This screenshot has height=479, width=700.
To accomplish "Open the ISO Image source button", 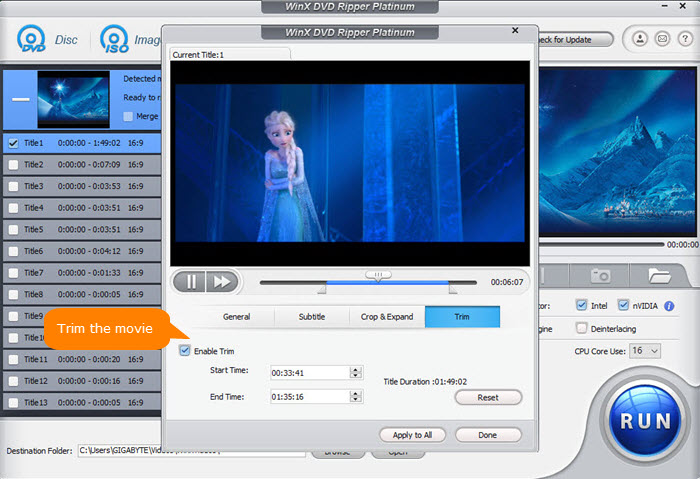I will (x=129, y=39).
